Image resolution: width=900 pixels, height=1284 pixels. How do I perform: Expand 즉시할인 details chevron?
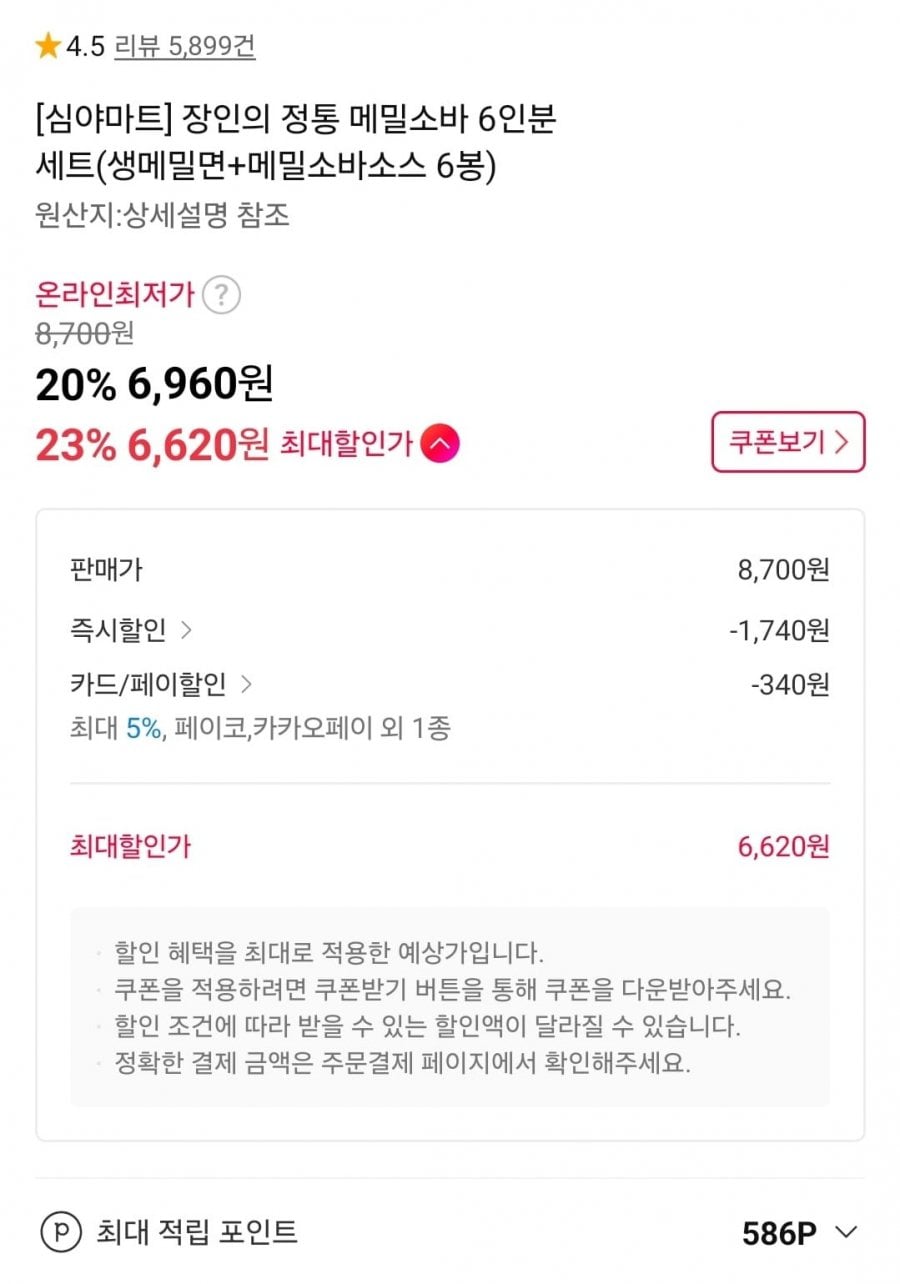(x=186, y=630)
